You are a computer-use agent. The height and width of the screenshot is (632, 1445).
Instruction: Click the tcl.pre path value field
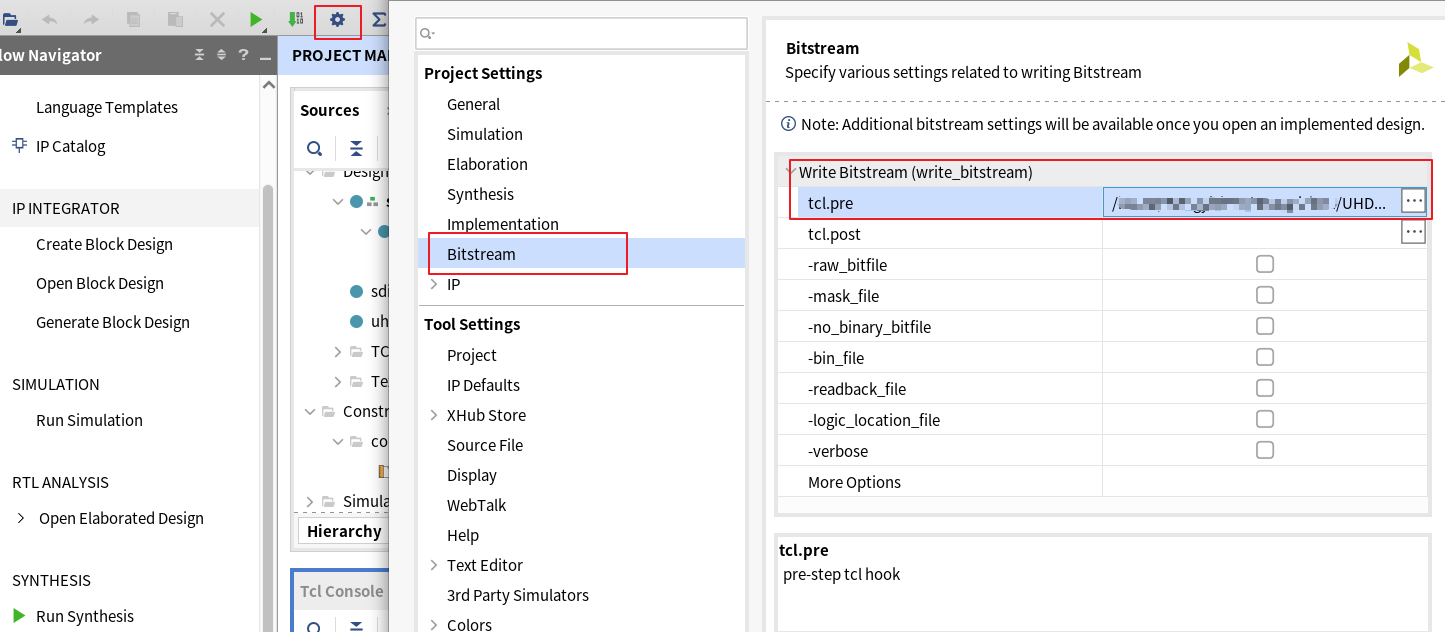pyautogui.click(x=1253, y=203)
